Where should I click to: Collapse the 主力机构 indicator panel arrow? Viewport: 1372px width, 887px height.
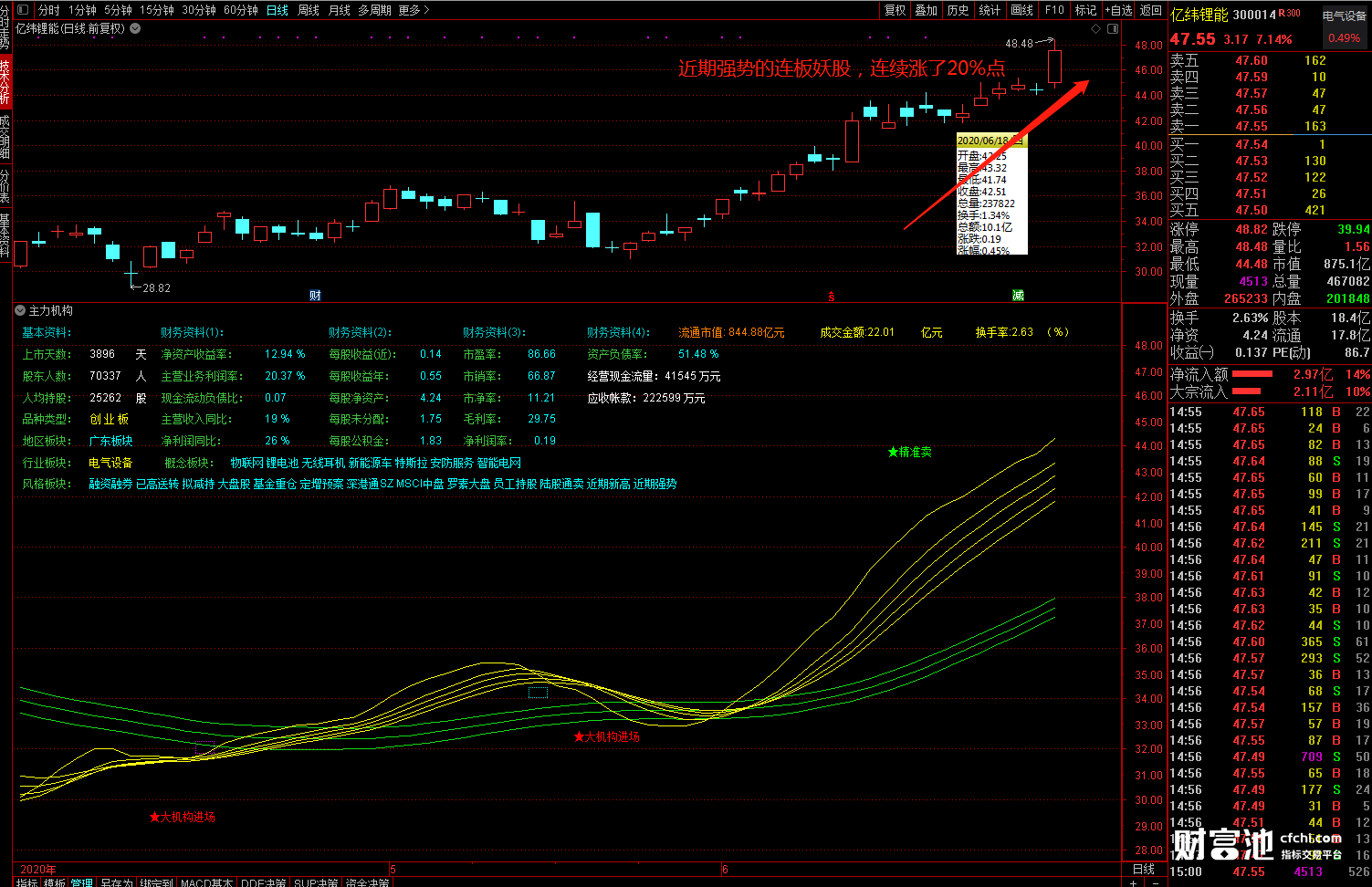click(20, 311)
